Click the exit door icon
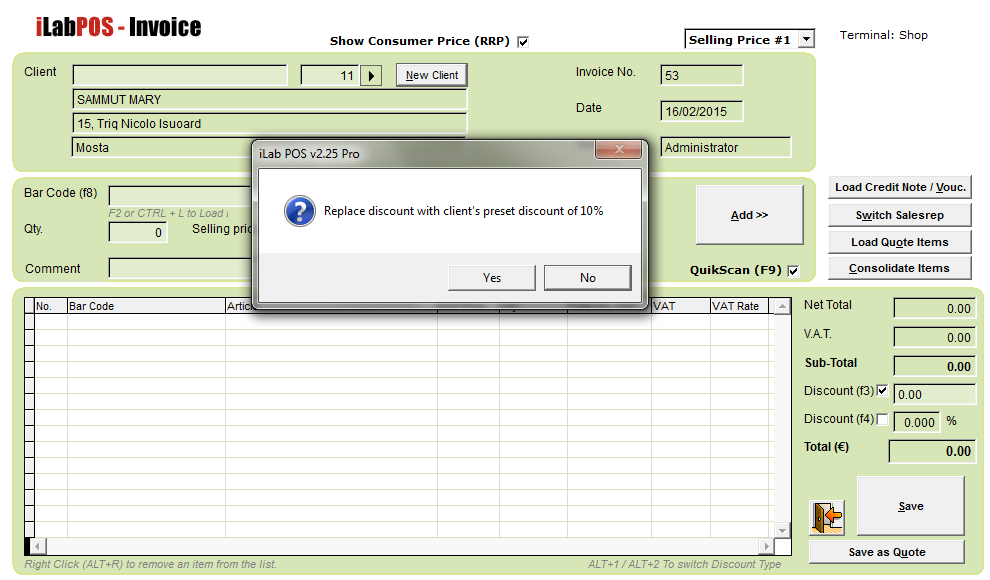The image size is (990, 580). pyautogui.click(x=827, y=517)
